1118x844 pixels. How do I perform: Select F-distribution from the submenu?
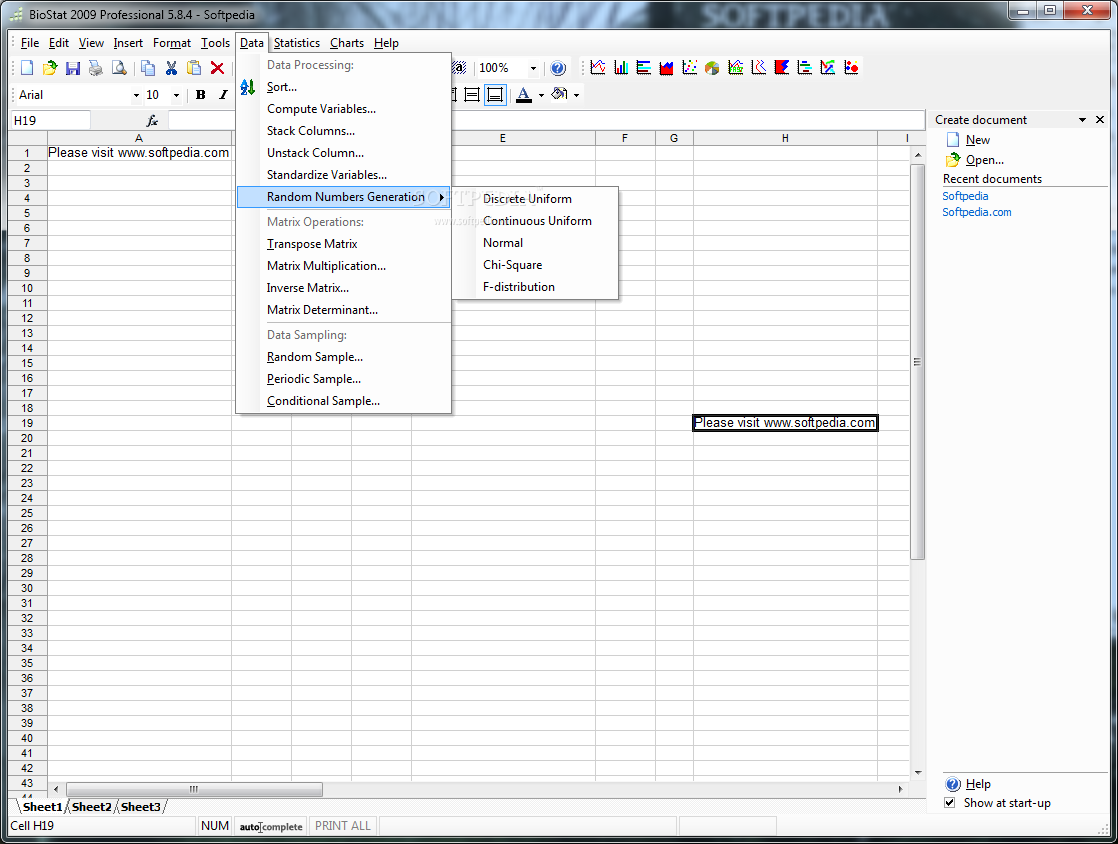coord(535,287)
